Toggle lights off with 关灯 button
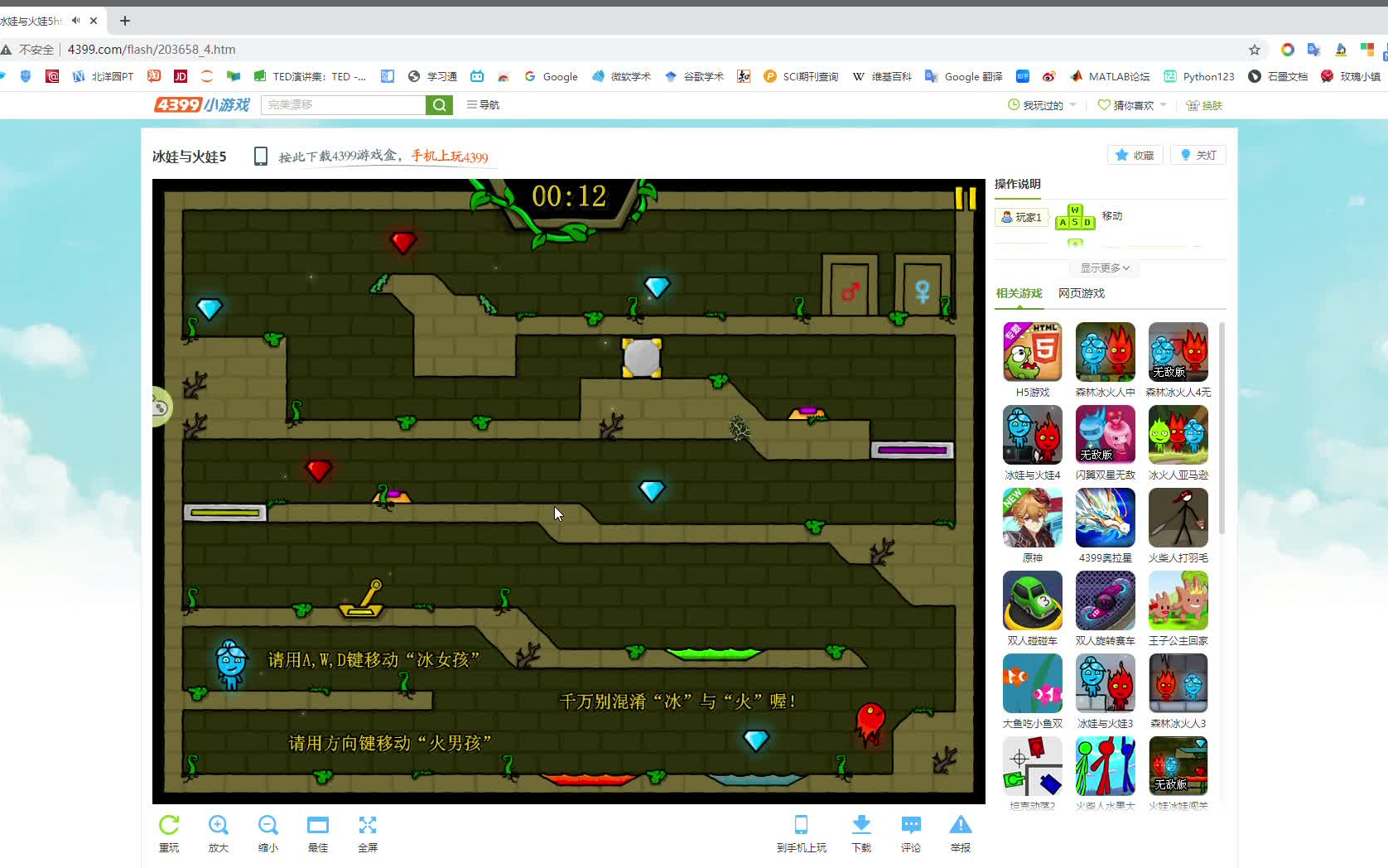Viewport: 1388px width, 868px height. [1199, 155]
